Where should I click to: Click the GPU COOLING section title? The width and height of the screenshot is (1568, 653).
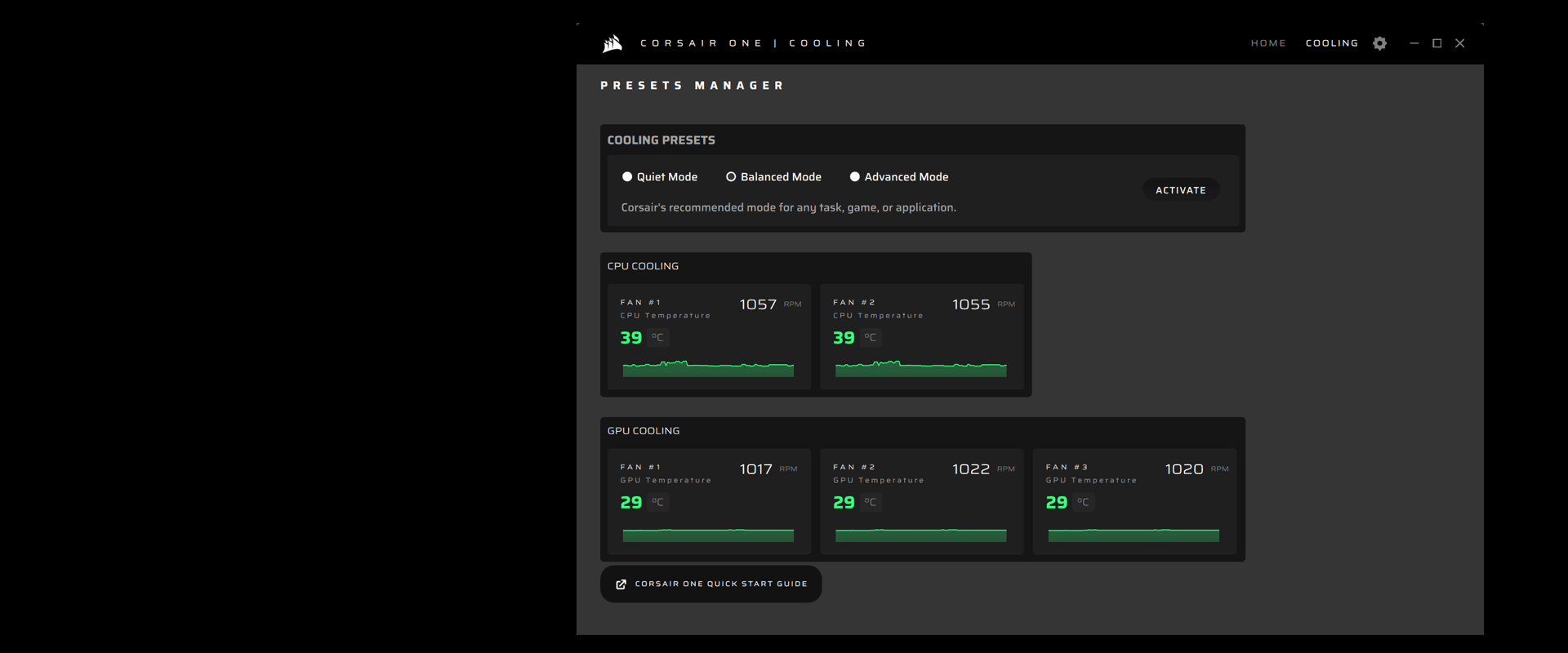click(643, 431)
